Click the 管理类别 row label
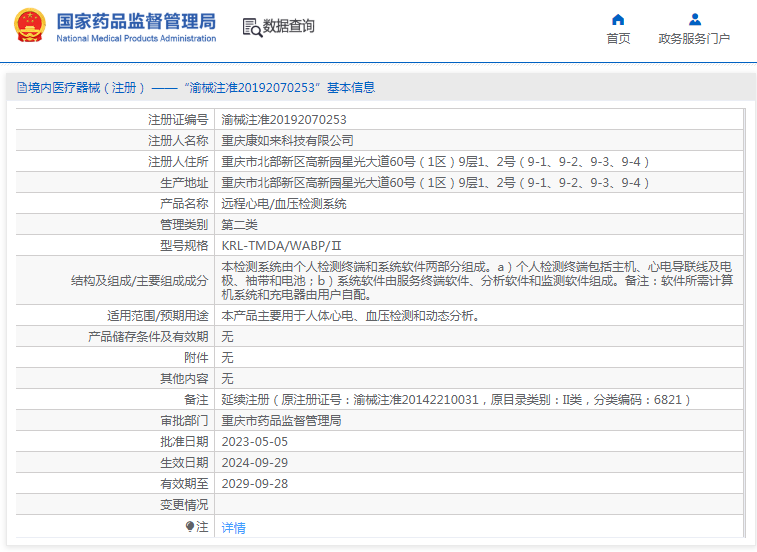Viewport: 757px width, 552px height. (x=184, y=225)
